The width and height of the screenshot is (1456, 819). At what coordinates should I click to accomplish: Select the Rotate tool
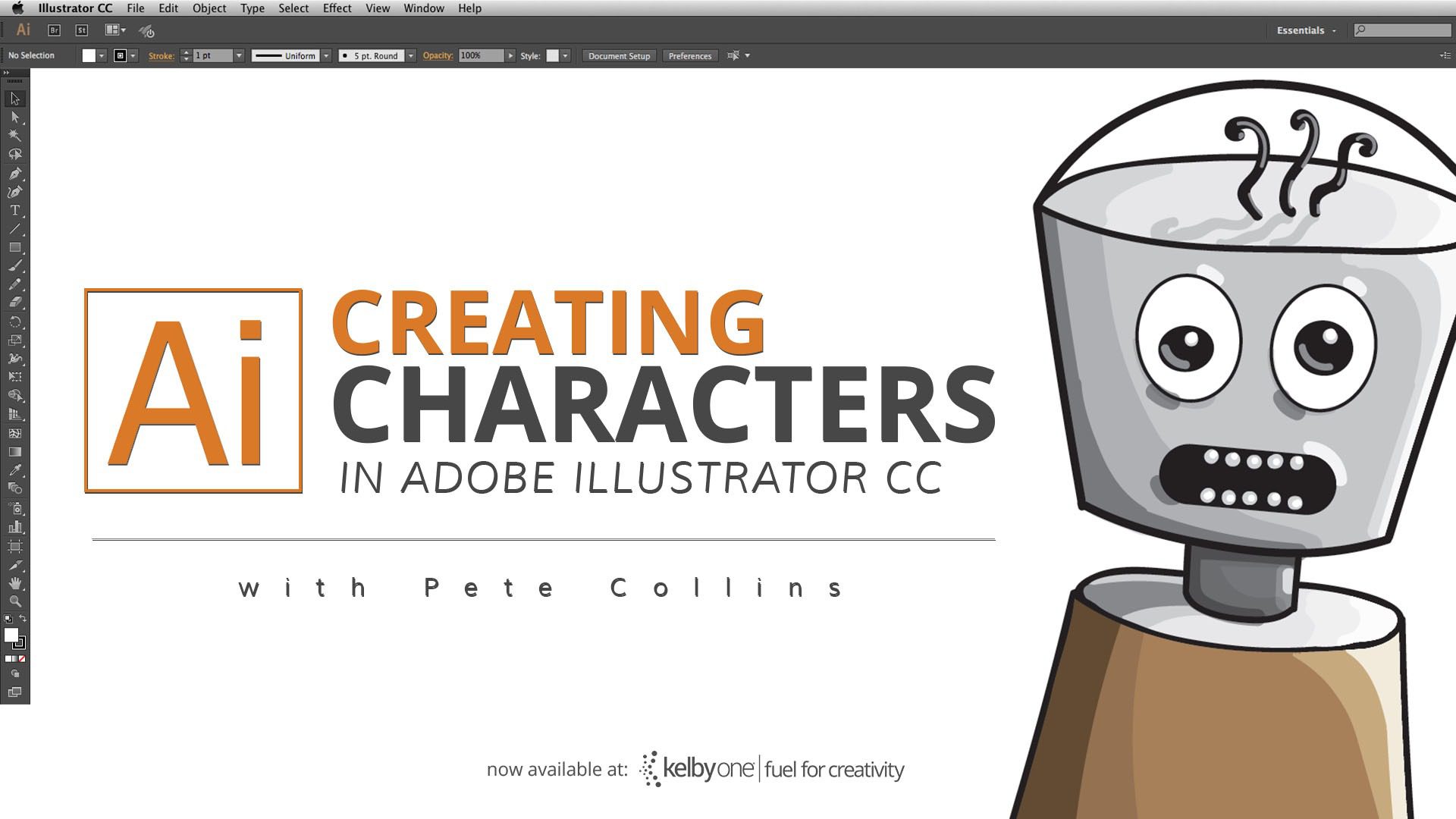pos(14,322)
